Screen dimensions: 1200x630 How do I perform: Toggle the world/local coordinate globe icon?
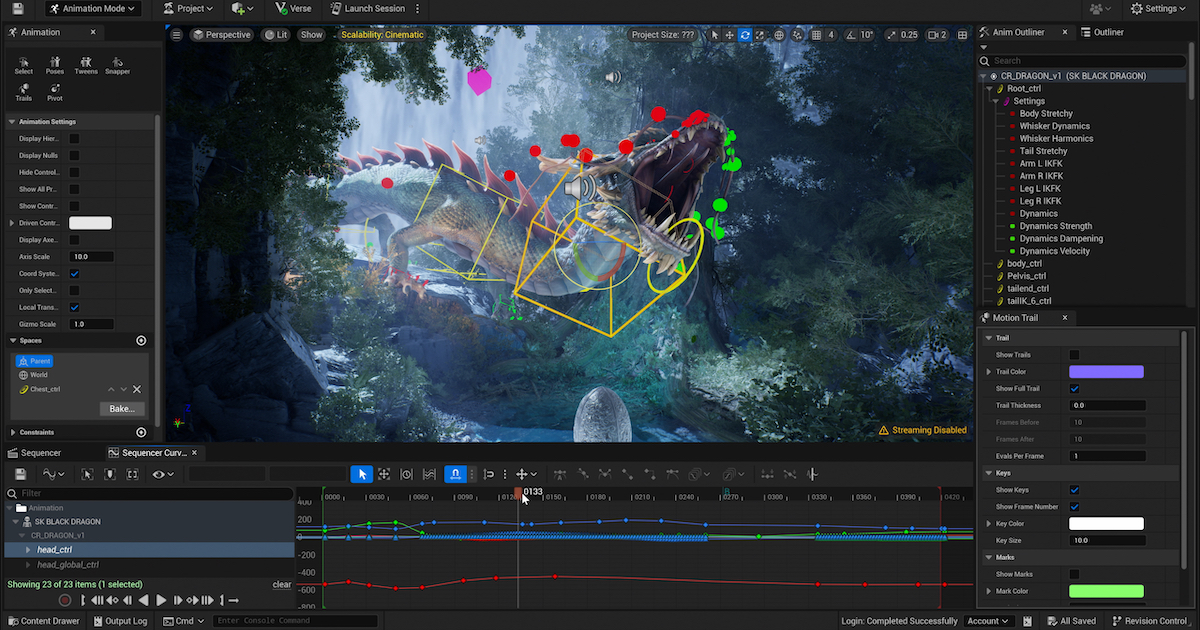(x=779, y=35)
